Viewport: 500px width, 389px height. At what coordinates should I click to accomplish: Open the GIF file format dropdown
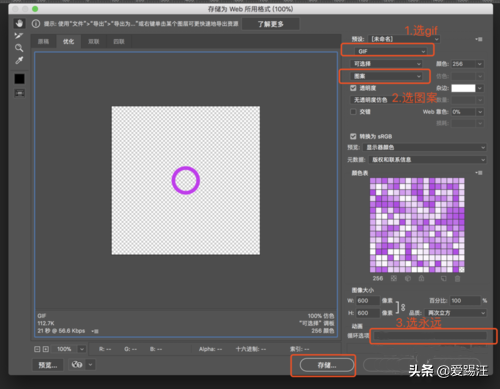[391, 51]
